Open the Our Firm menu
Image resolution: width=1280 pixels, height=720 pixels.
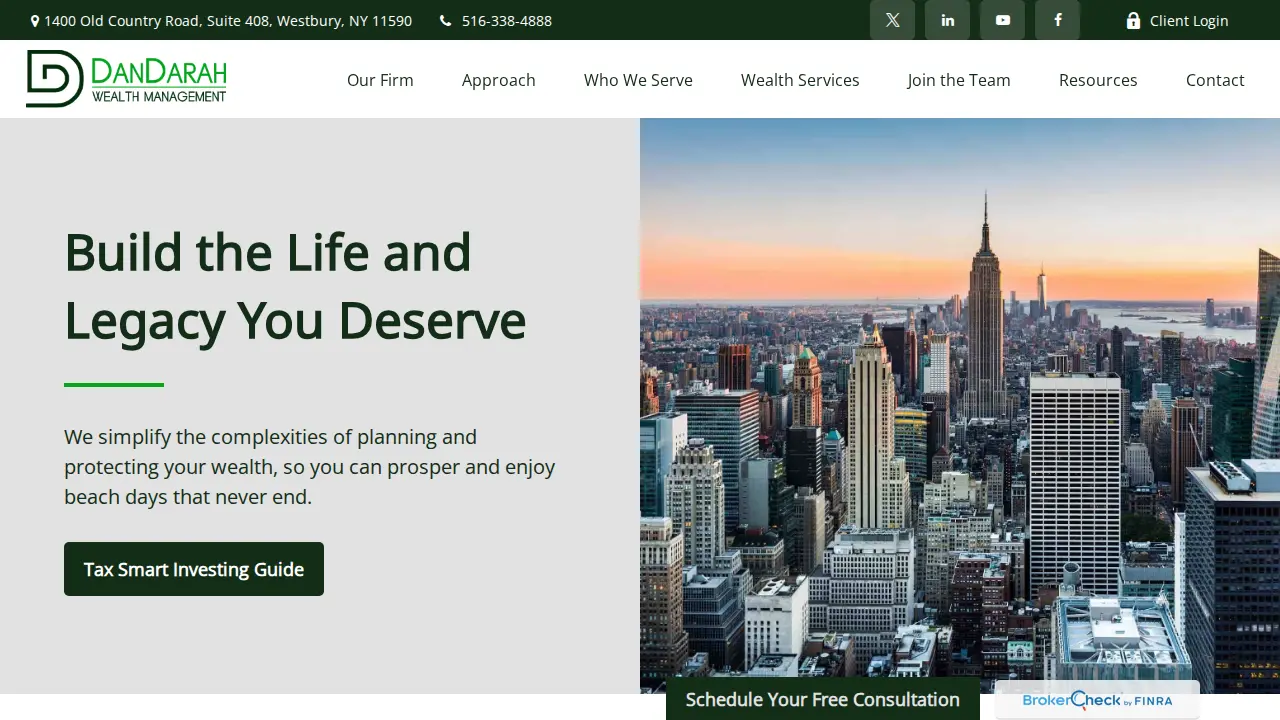[380, 80]
